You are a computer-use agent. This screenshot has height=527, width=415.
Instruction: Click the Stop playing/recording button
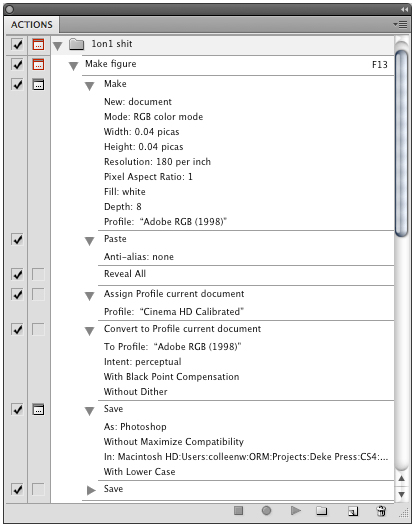click(x=239, y=511)
